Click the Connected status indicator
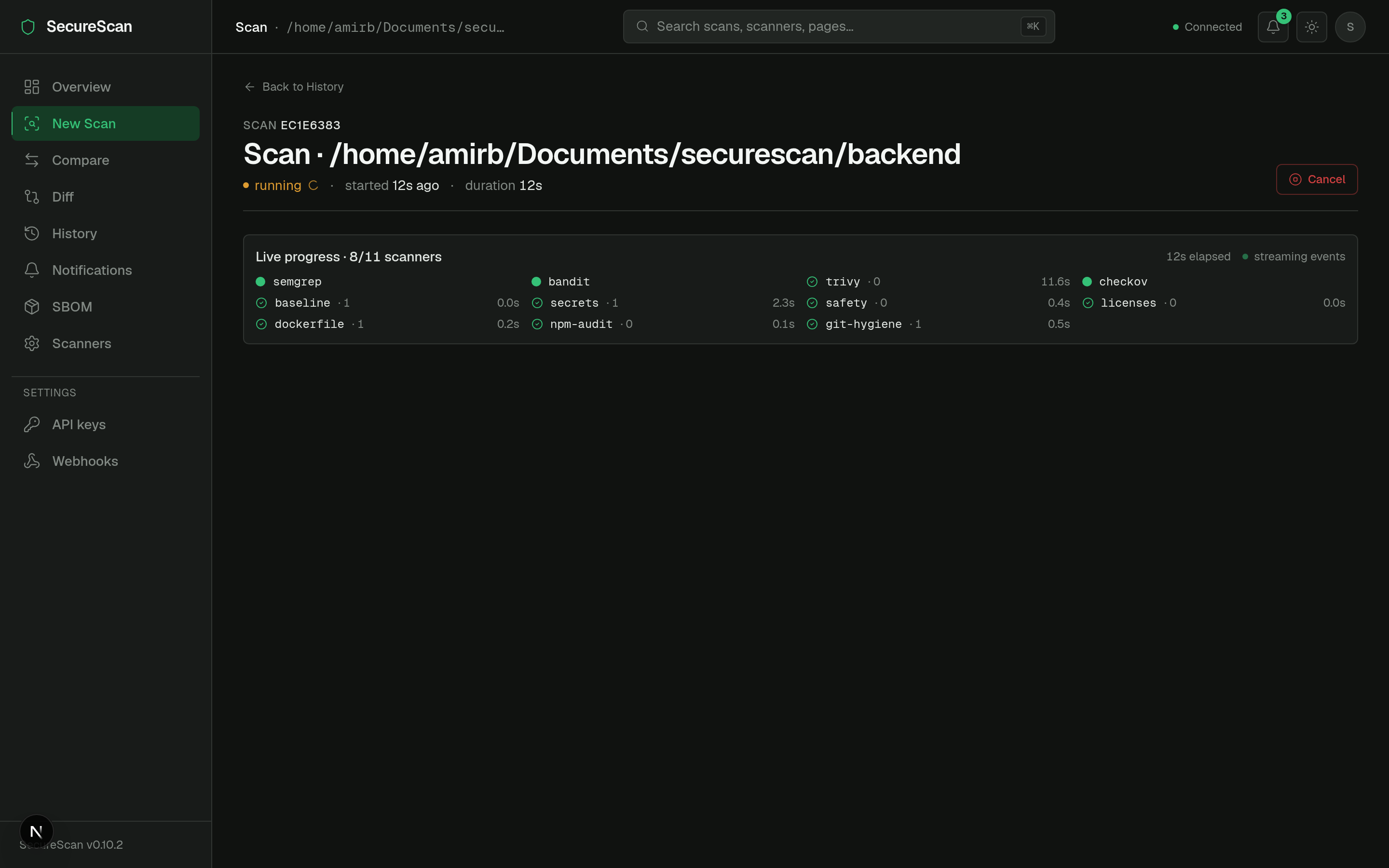The image size is (1389, 868). 1207,27
